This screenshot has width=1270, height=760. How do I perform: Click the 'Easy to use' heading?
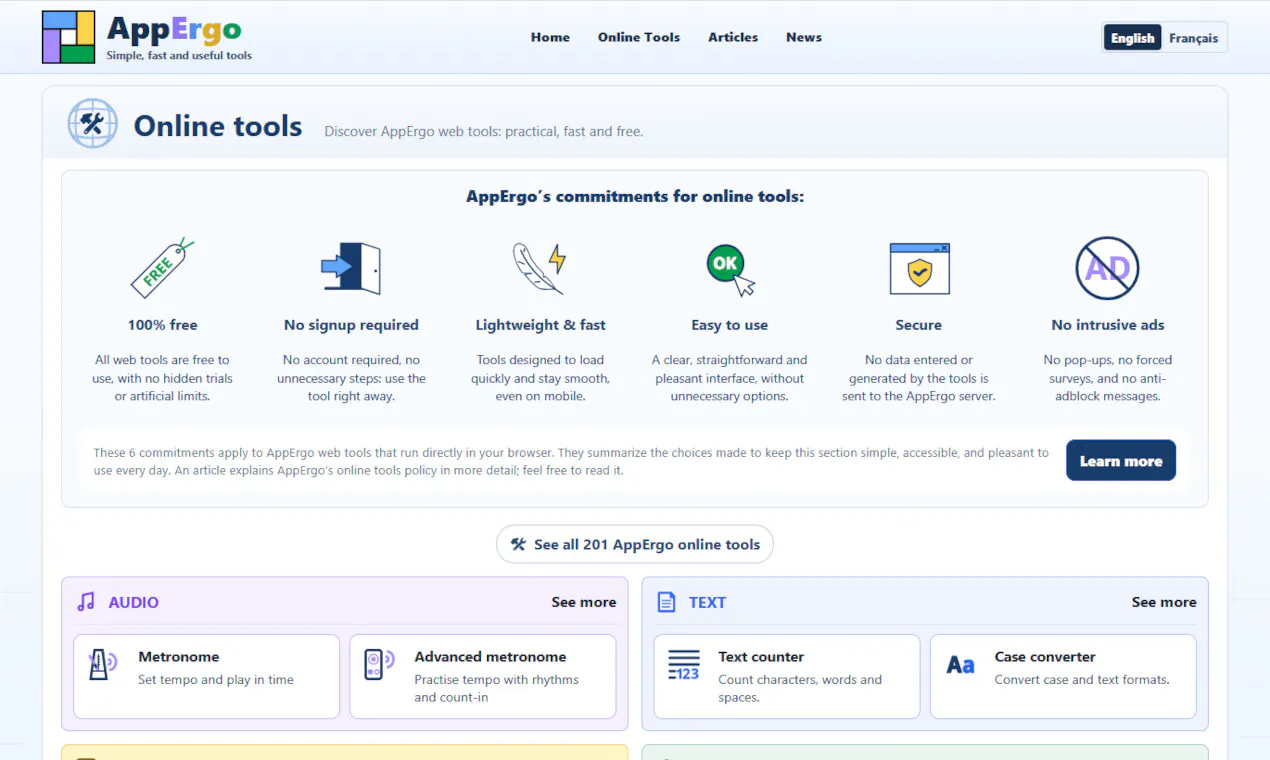coord(730,325)
